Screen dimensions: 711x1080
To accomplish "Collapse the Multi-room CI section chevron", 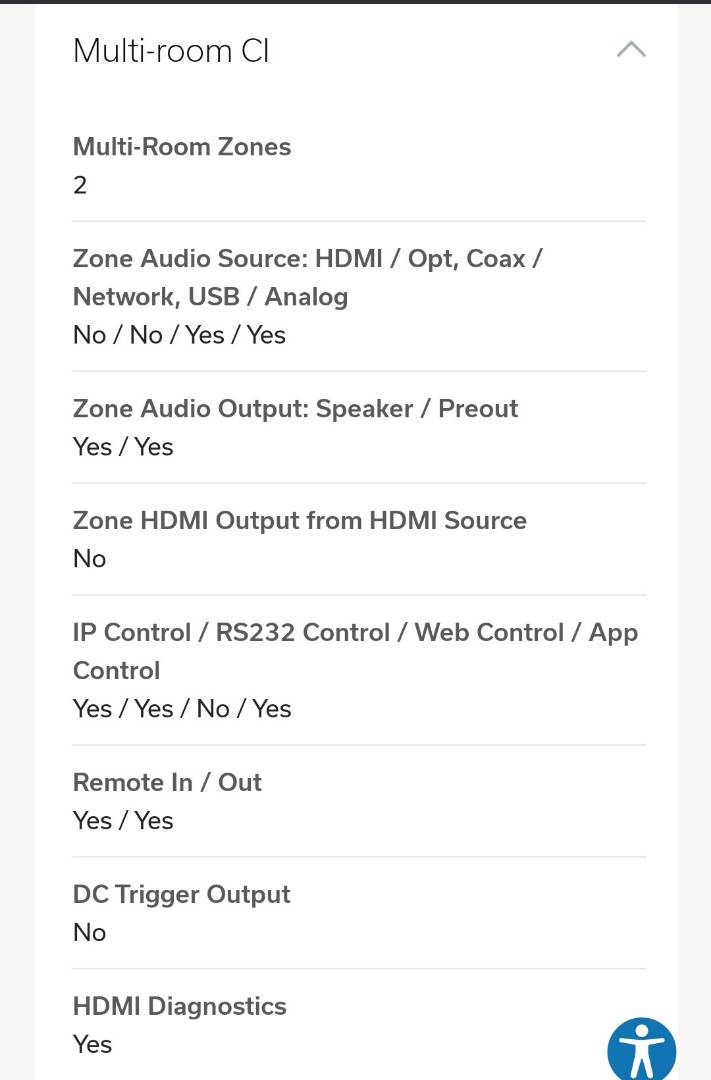I will tap(631, 50).
